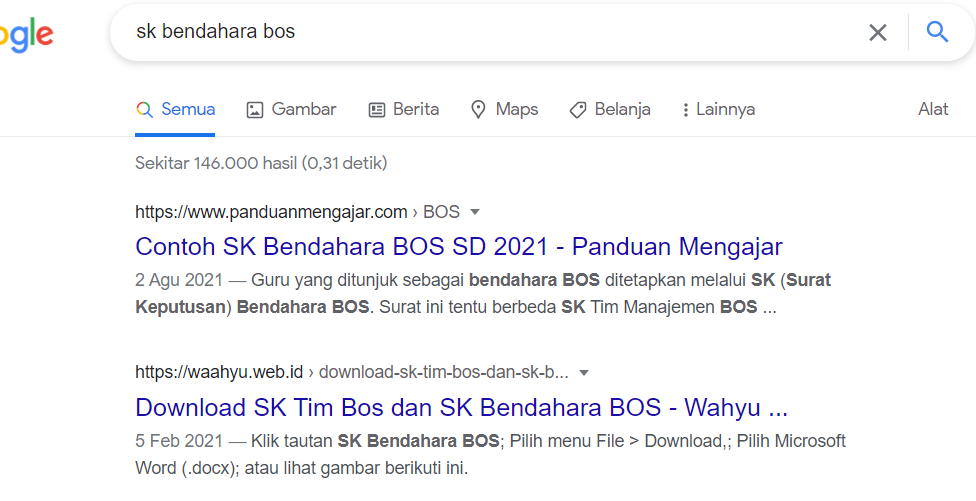Open 'Download SK Tim Bos' Wahyu result

461,407
